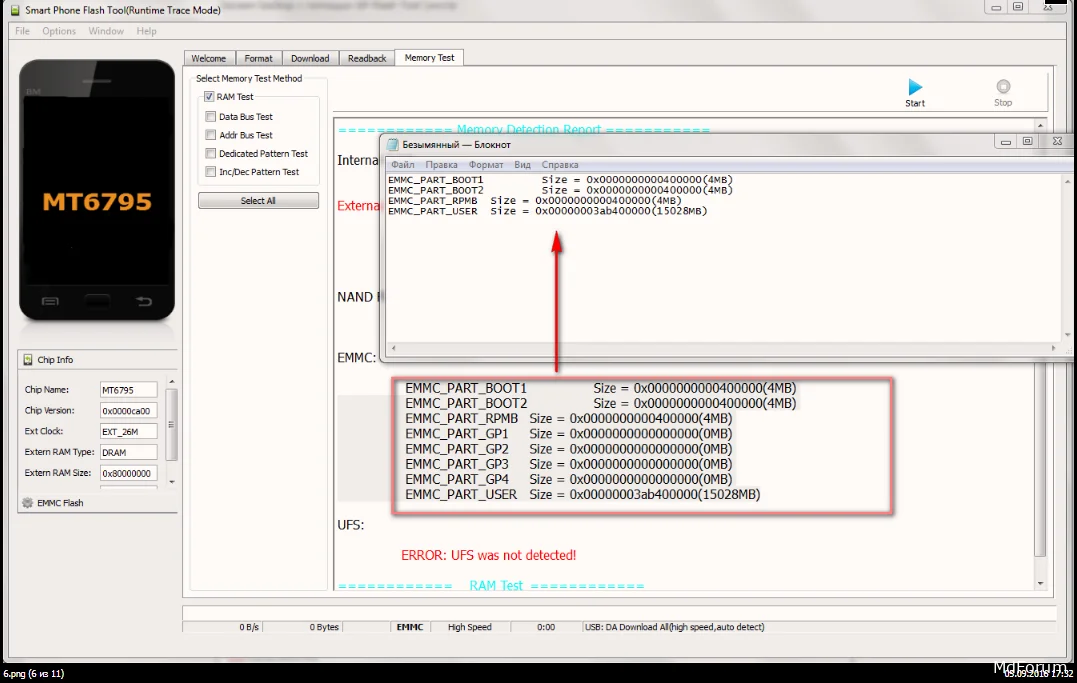Toggle the RAM Test checkbox
Image resolution: width=1077 pixels, height=683 pixels.
(x=209, y=97)
